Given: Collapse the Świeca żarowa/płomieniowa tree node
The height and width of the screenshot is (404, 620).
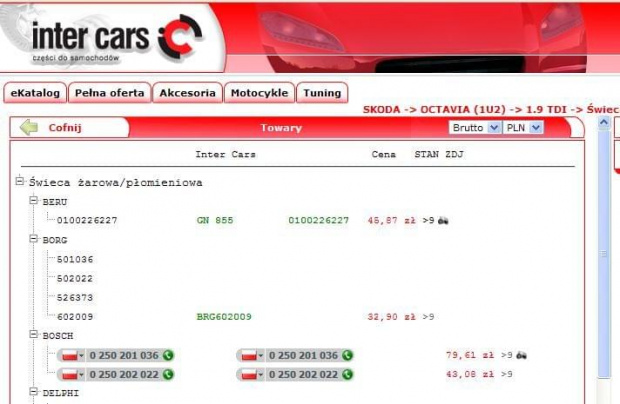Looking at the screenshot, I should (19, 181).
